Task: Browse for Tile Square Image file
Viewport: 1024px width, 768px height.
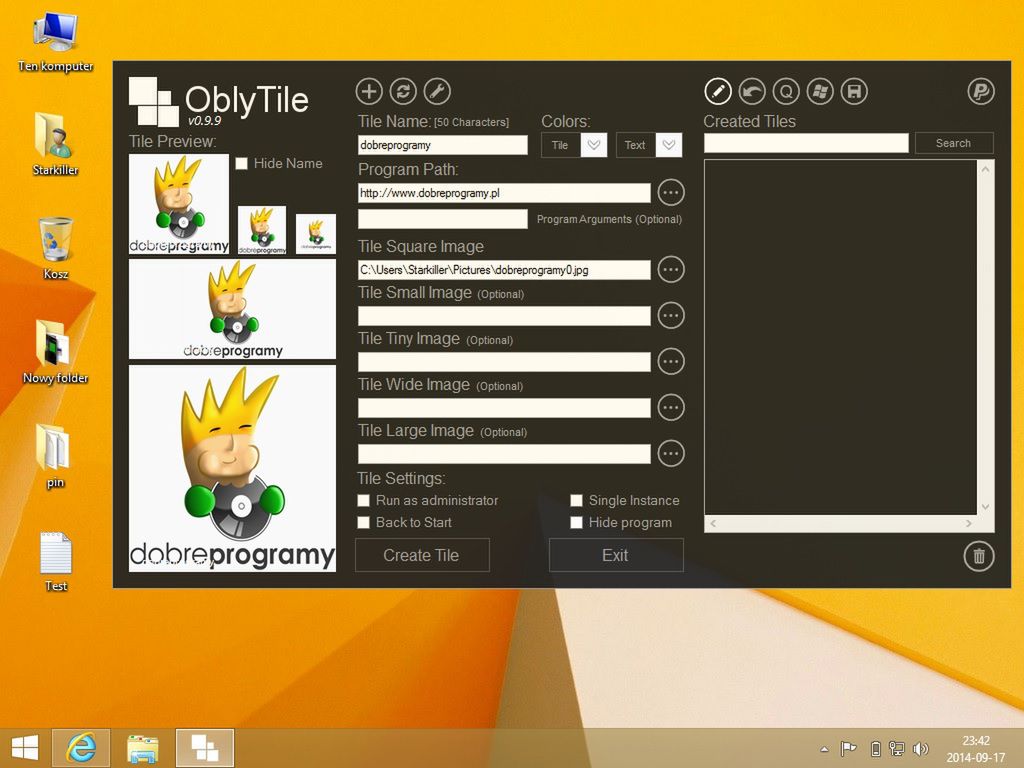Action: point(671,269)
